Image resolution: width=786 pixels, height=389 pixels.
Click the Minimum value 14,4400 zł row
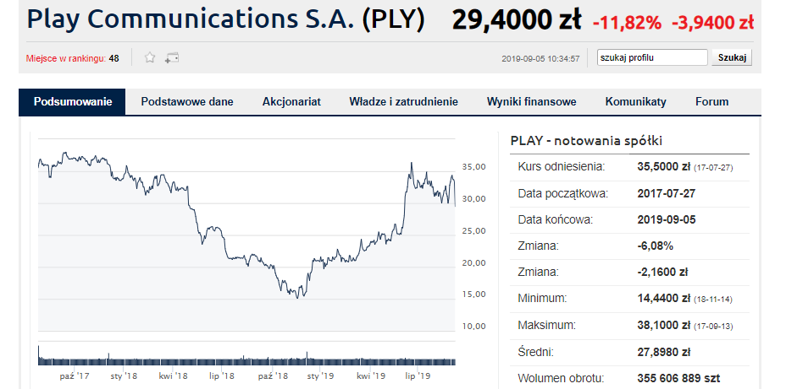point(630,299)
